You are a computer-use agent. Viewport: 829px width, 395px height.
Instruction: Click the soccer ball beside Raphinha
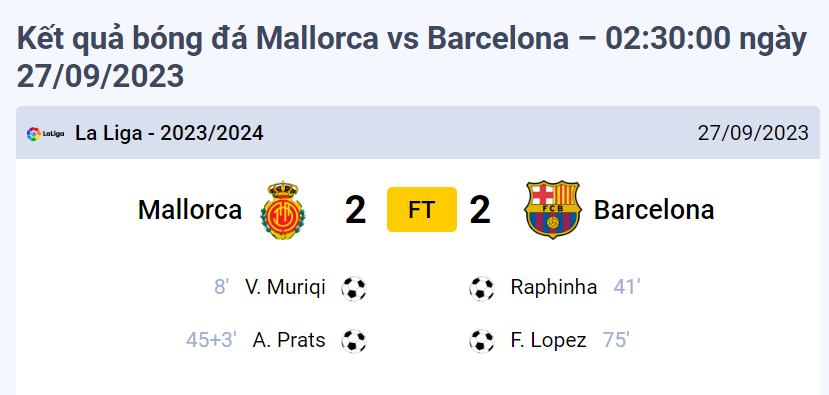coord(482,289)
